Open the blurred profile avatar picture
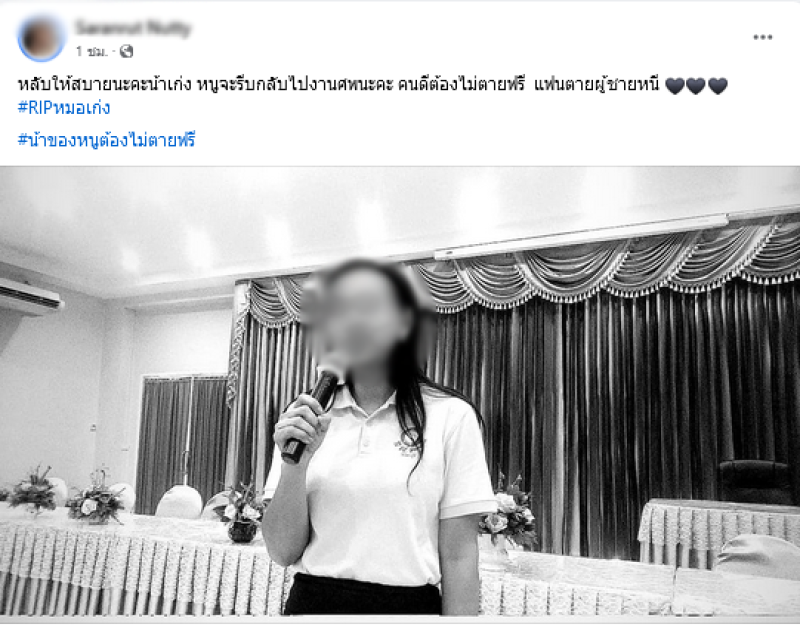 coord(40,39)
